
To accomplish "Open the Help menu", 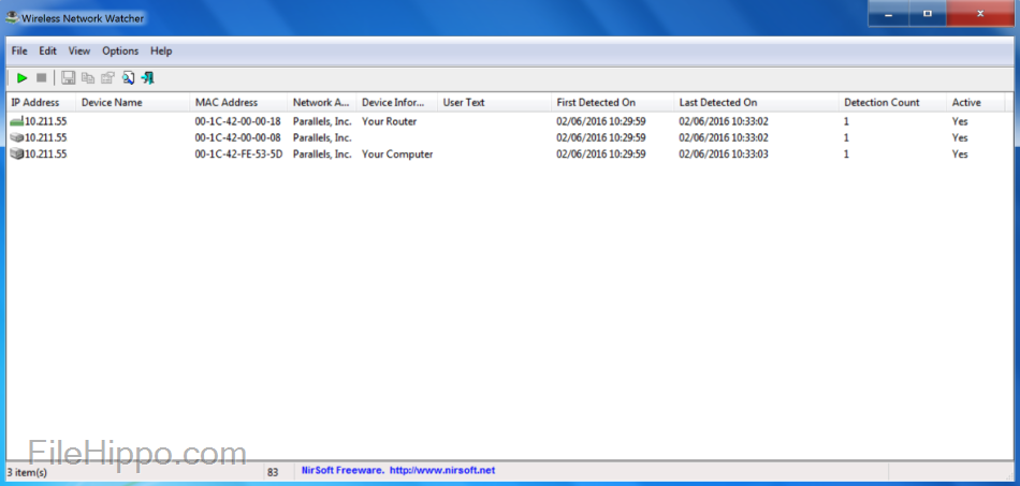I will coord(161,51).
